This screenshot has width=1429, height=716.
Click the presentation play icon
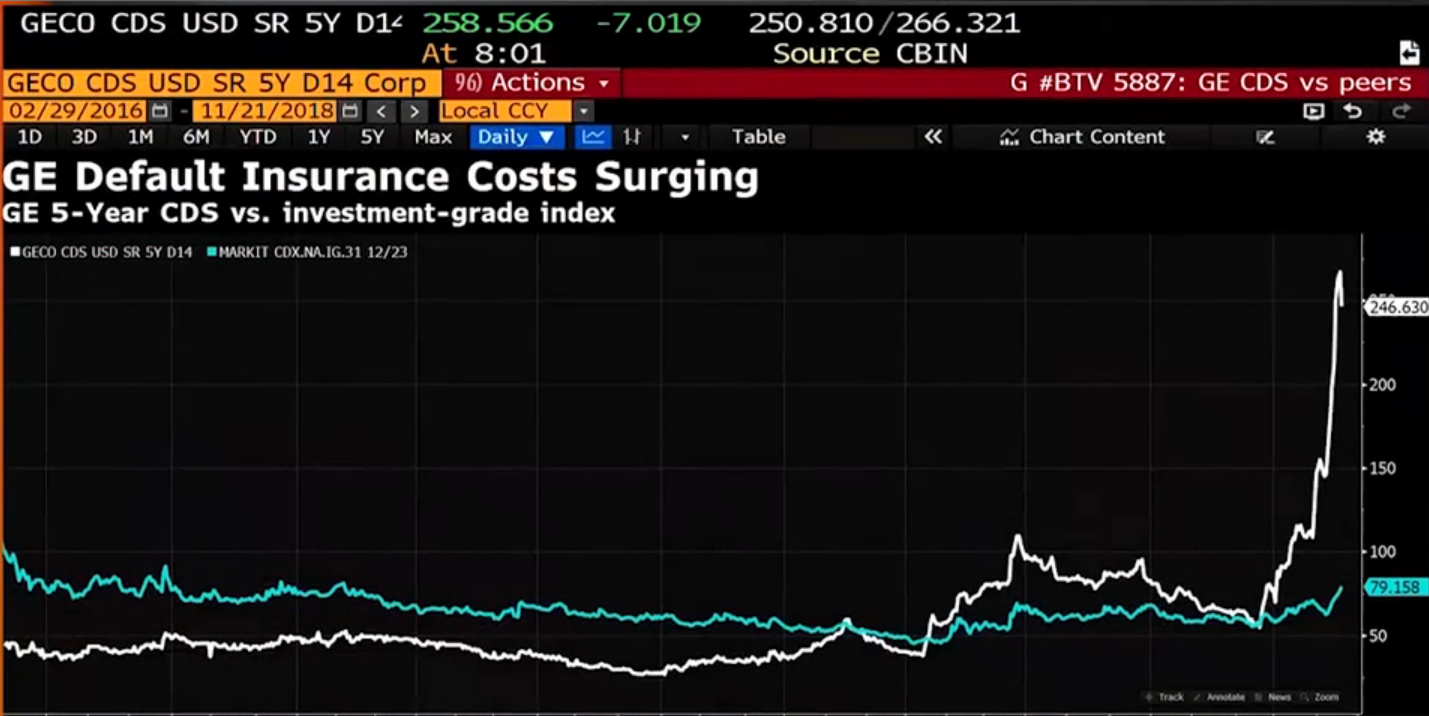coord(1314,111)
